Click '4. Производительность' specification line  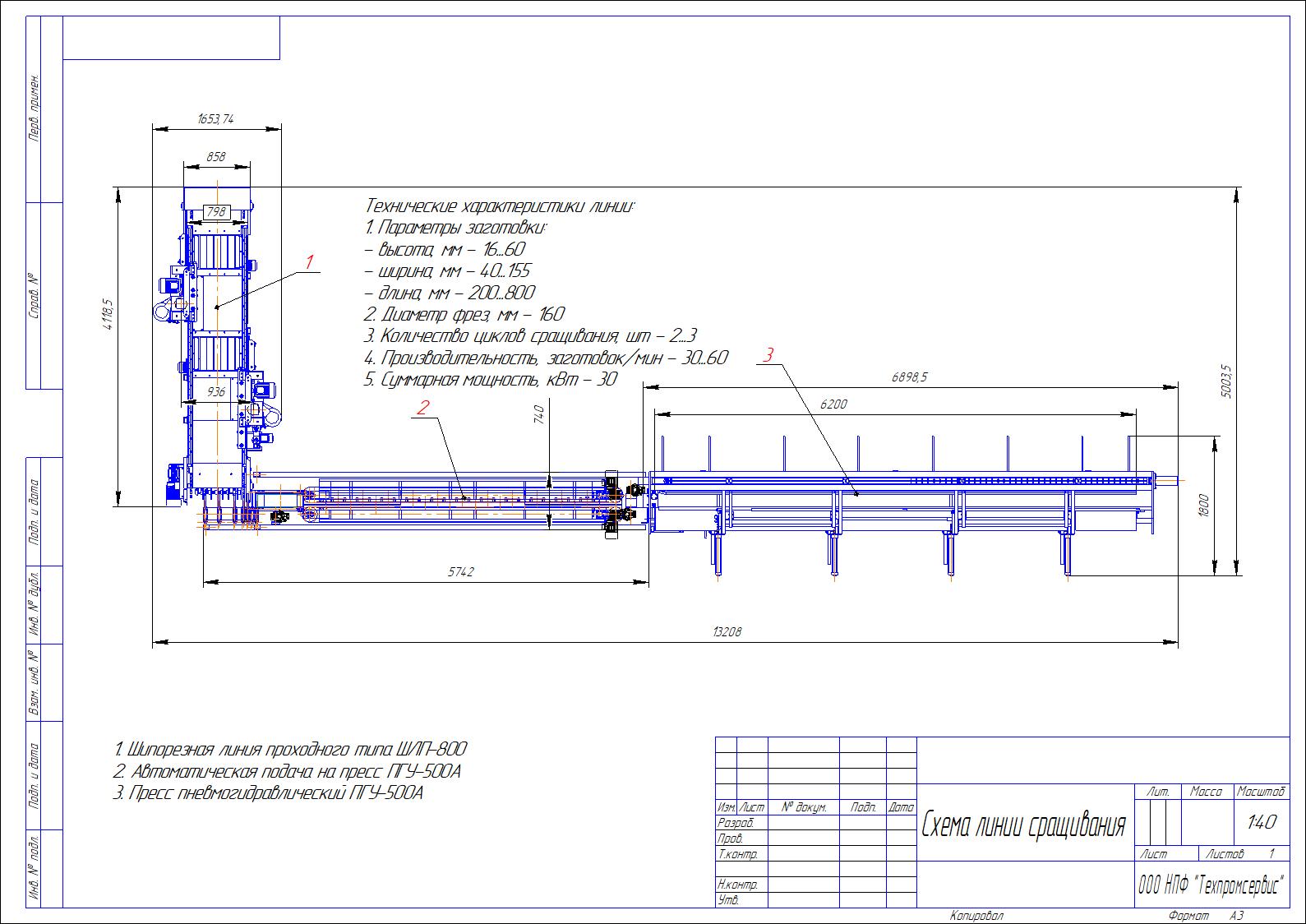point(546,358)
